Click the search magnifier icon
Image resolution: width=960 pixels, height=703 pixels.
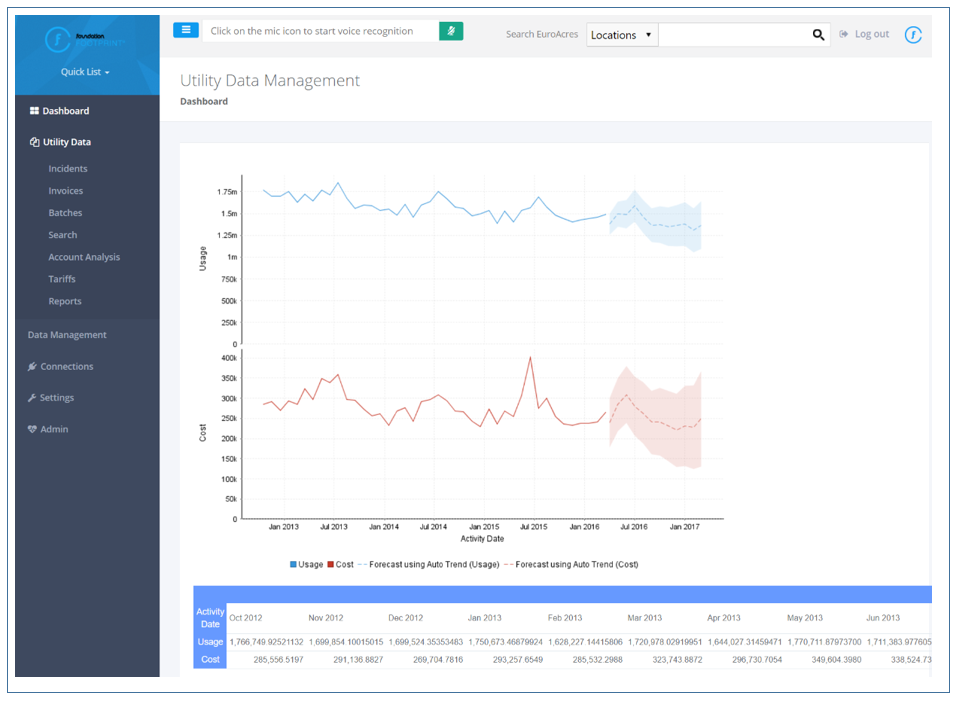point(818,34)
